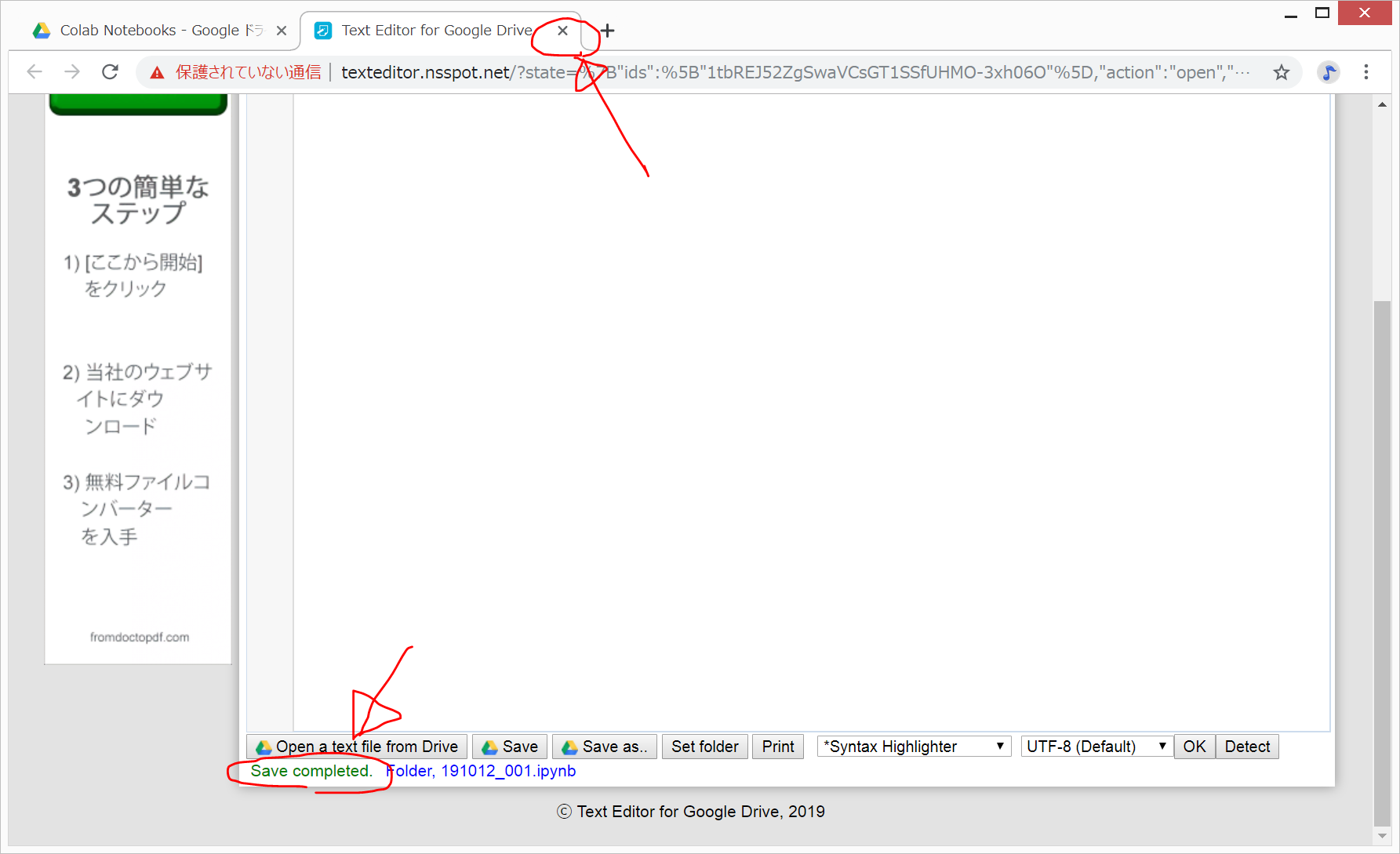1400x854 pixels.
Task: Click the not-secure warning triangle icon
Action: pos(158,73)
